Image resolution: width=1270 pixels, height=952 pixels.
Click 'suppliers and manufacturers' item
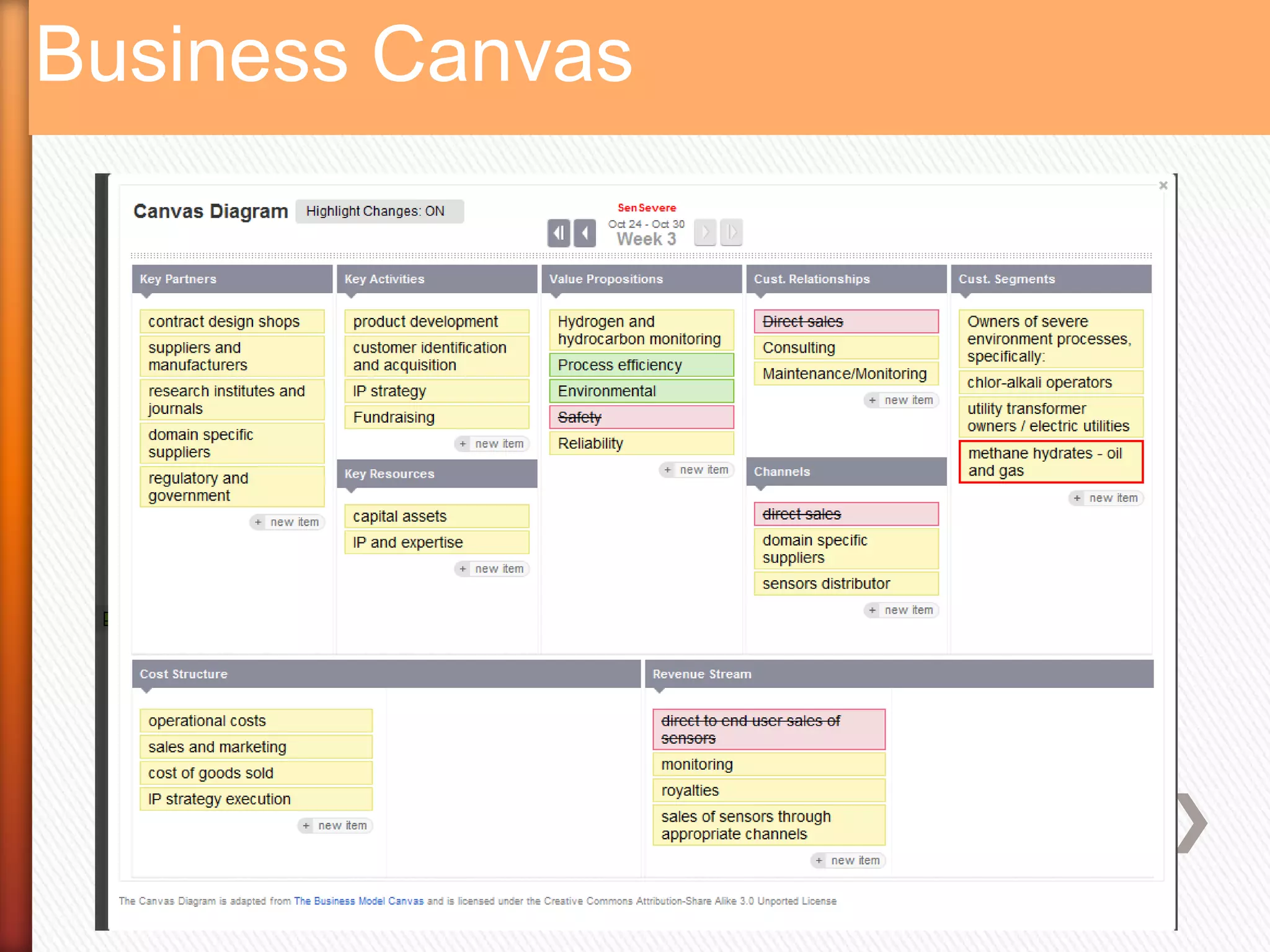[232, 356]
